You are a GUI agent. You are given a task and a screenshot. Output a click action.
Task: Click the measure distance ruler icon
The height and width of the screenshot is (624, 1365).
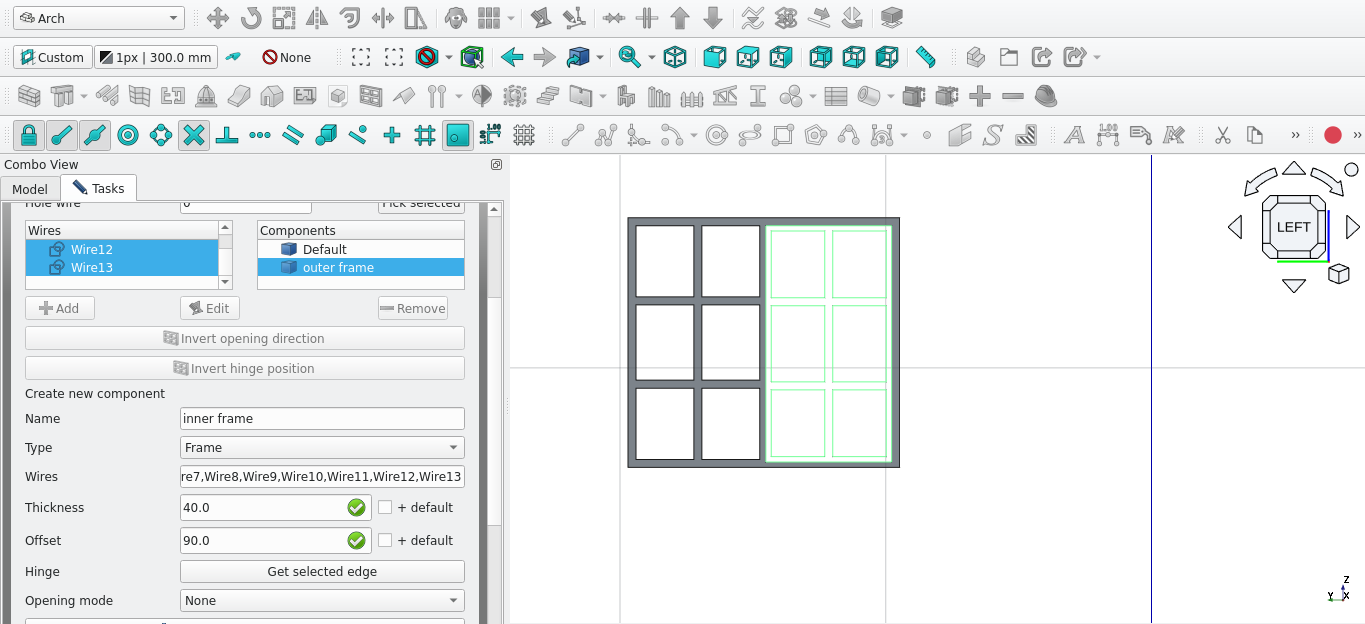click(x=926, y=57)
